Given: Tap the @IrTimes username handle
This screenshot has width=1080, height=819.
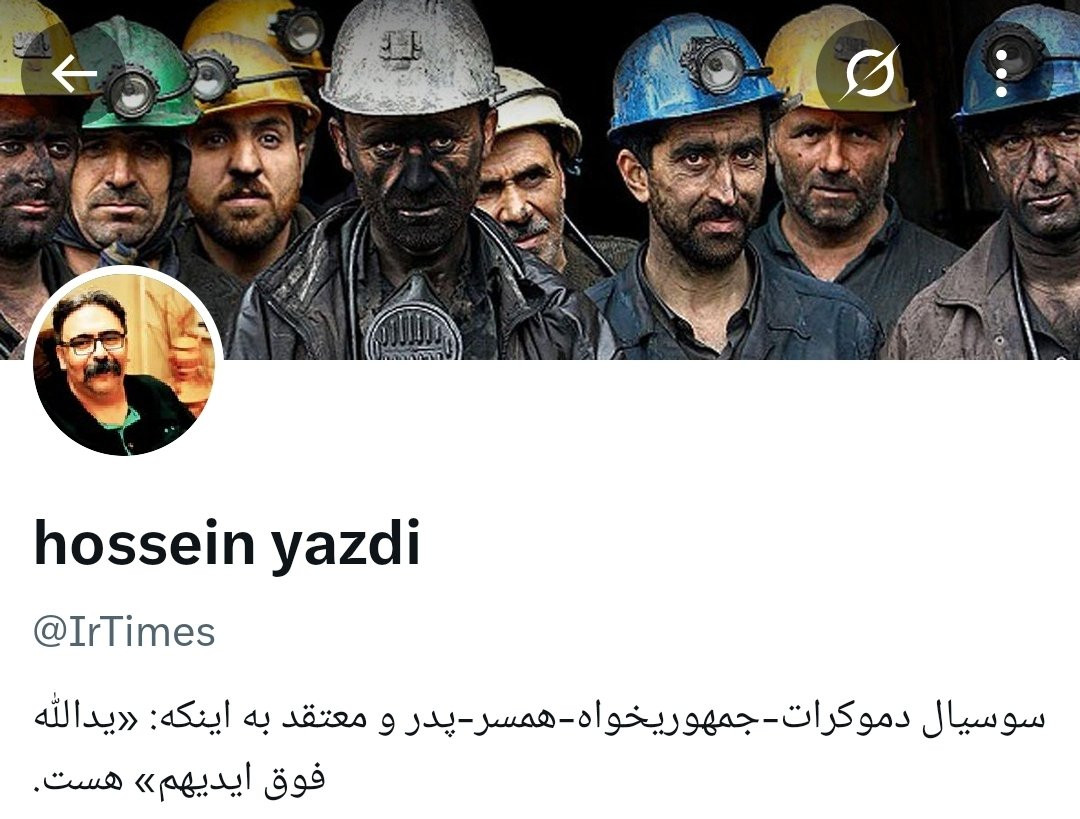Looking at the screenshot, I should [124, 632].
